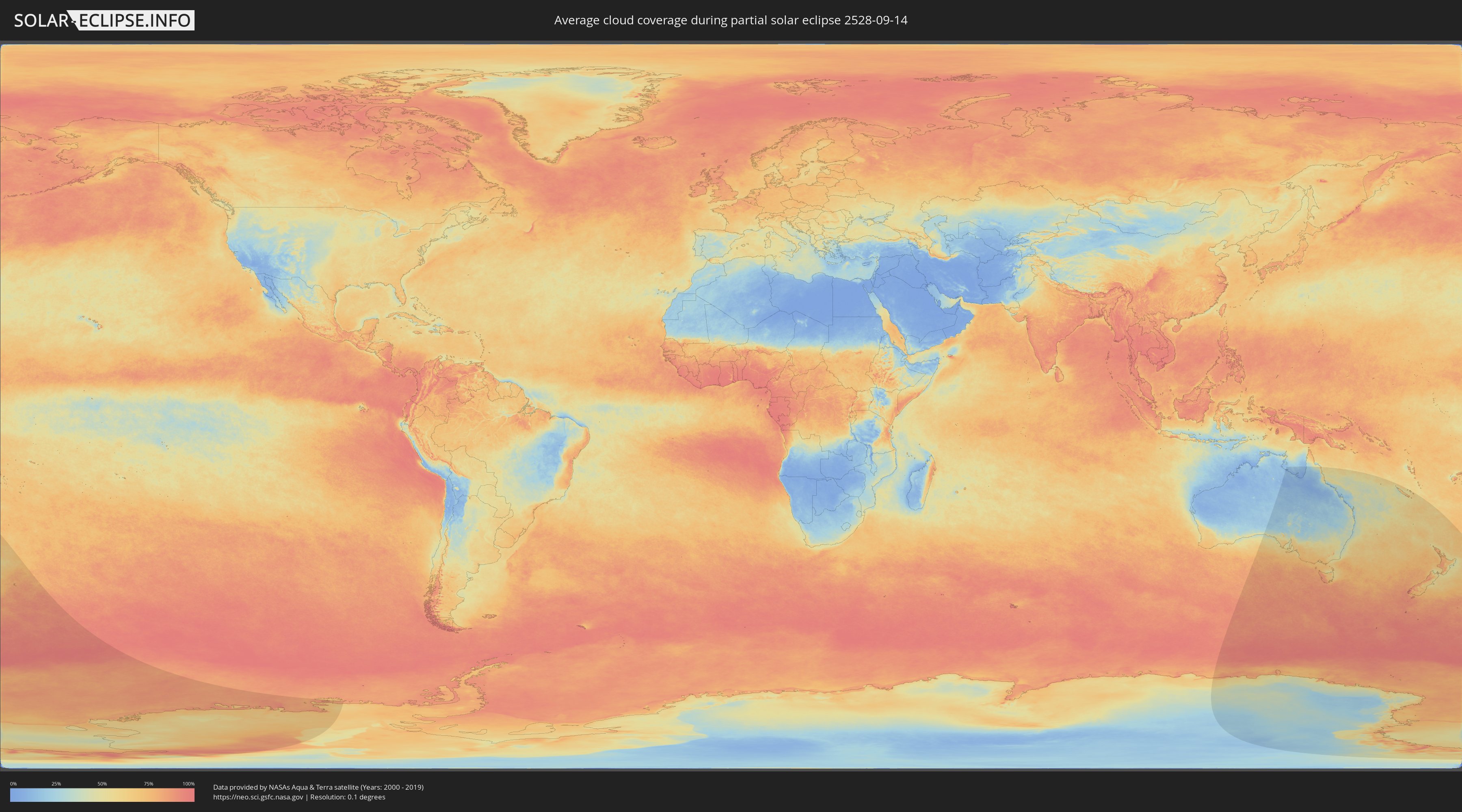Click the 0% label on the legend
1462x812 pixels.
pos(13,784)
